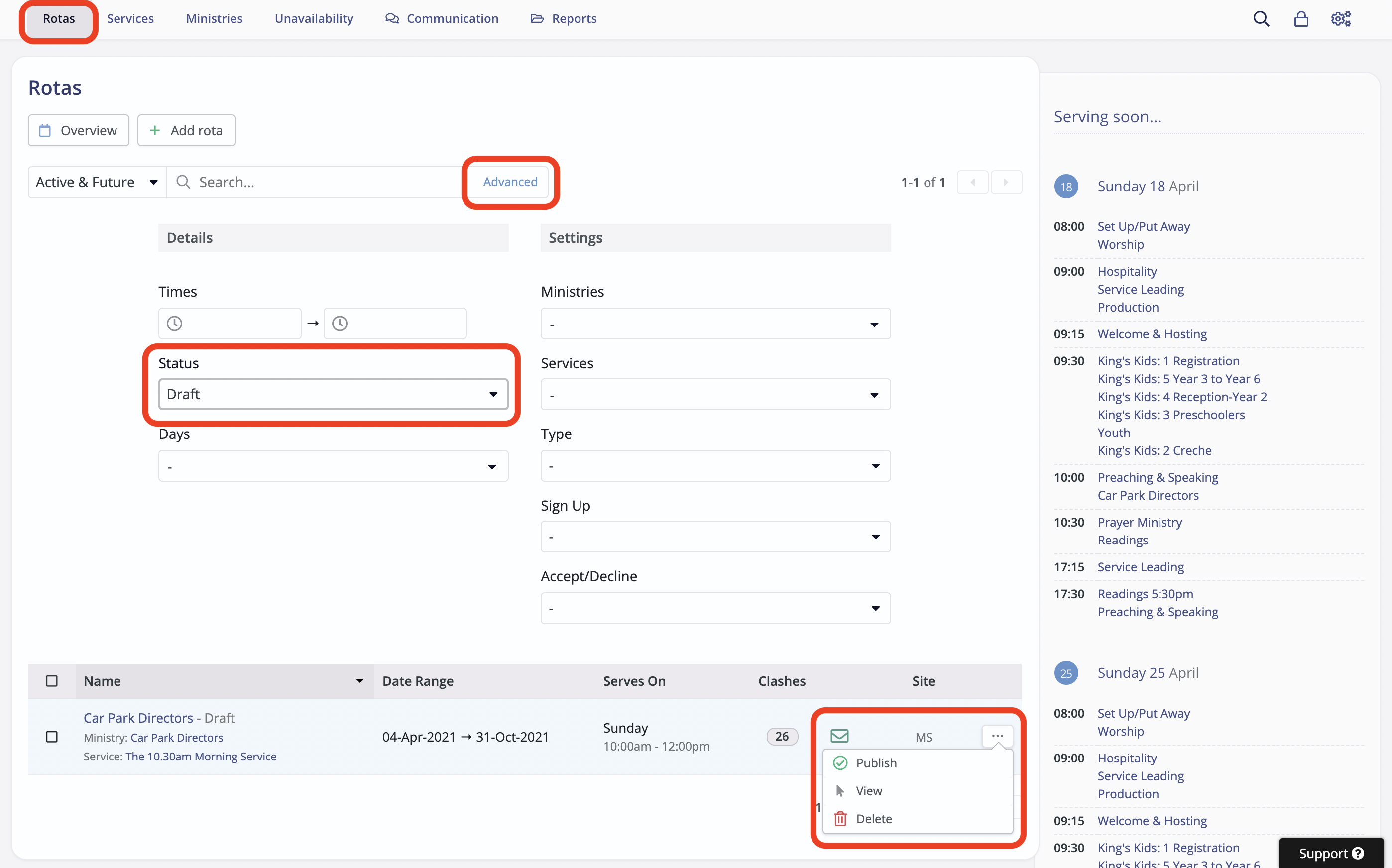Toggle the select-all checkbox in the table header
The height and width of the screenshot is (868, 1392).
[52, 681]
